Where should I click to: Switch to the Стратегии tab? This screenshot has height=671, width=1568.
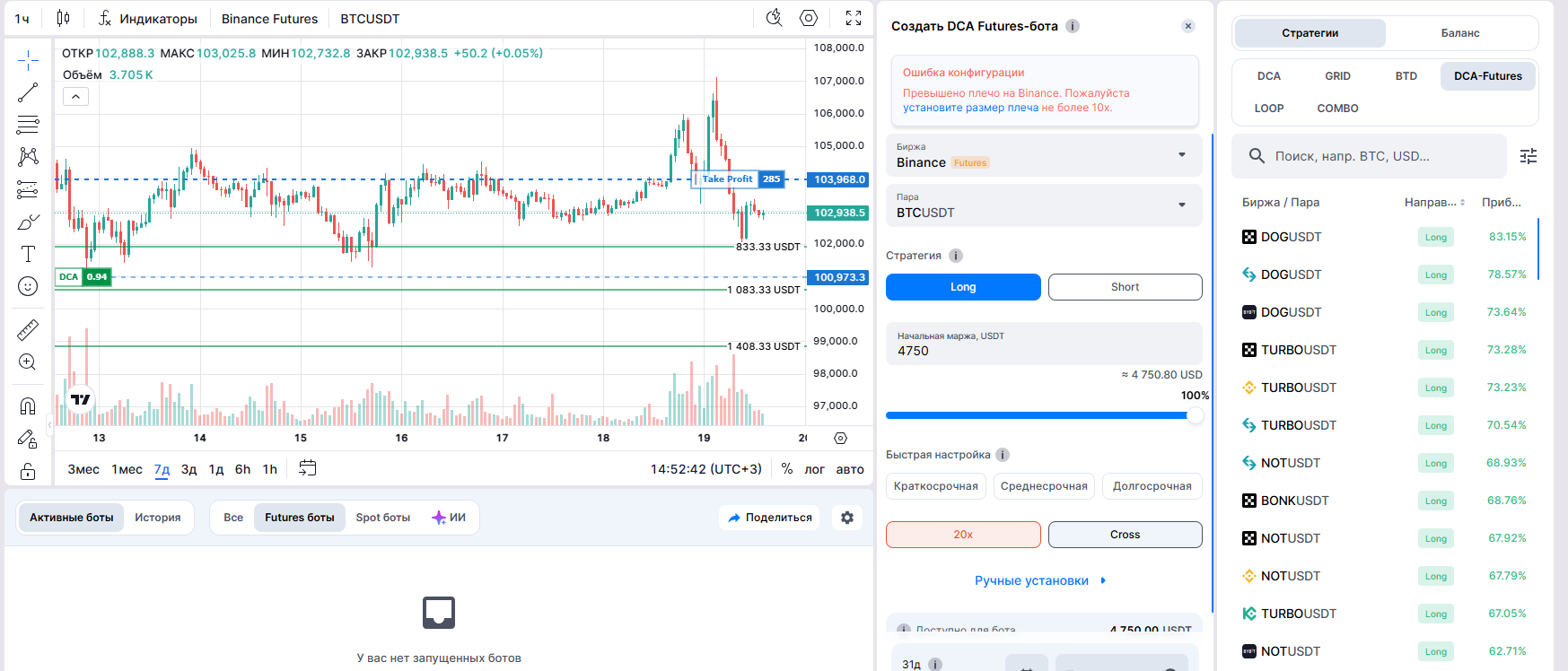(x=1310, y=33)
